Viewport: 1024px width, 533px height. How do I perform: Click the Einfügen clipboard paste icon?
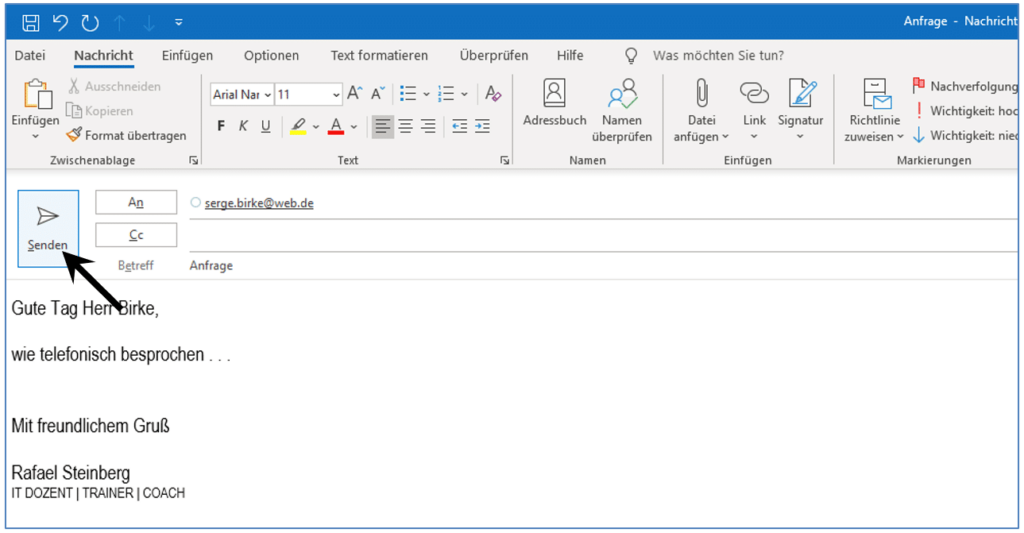click(37, 95)
